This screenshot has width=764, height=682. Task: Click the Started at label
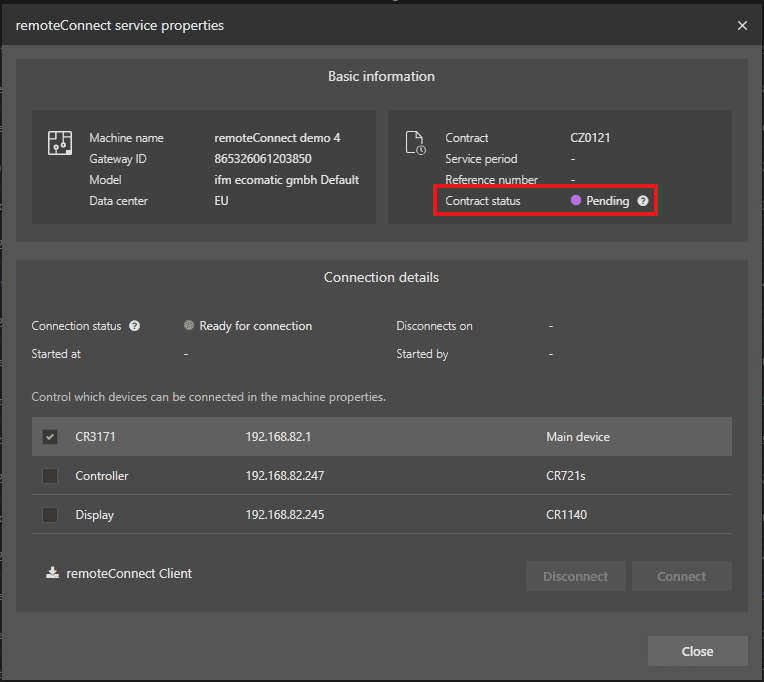56,354
